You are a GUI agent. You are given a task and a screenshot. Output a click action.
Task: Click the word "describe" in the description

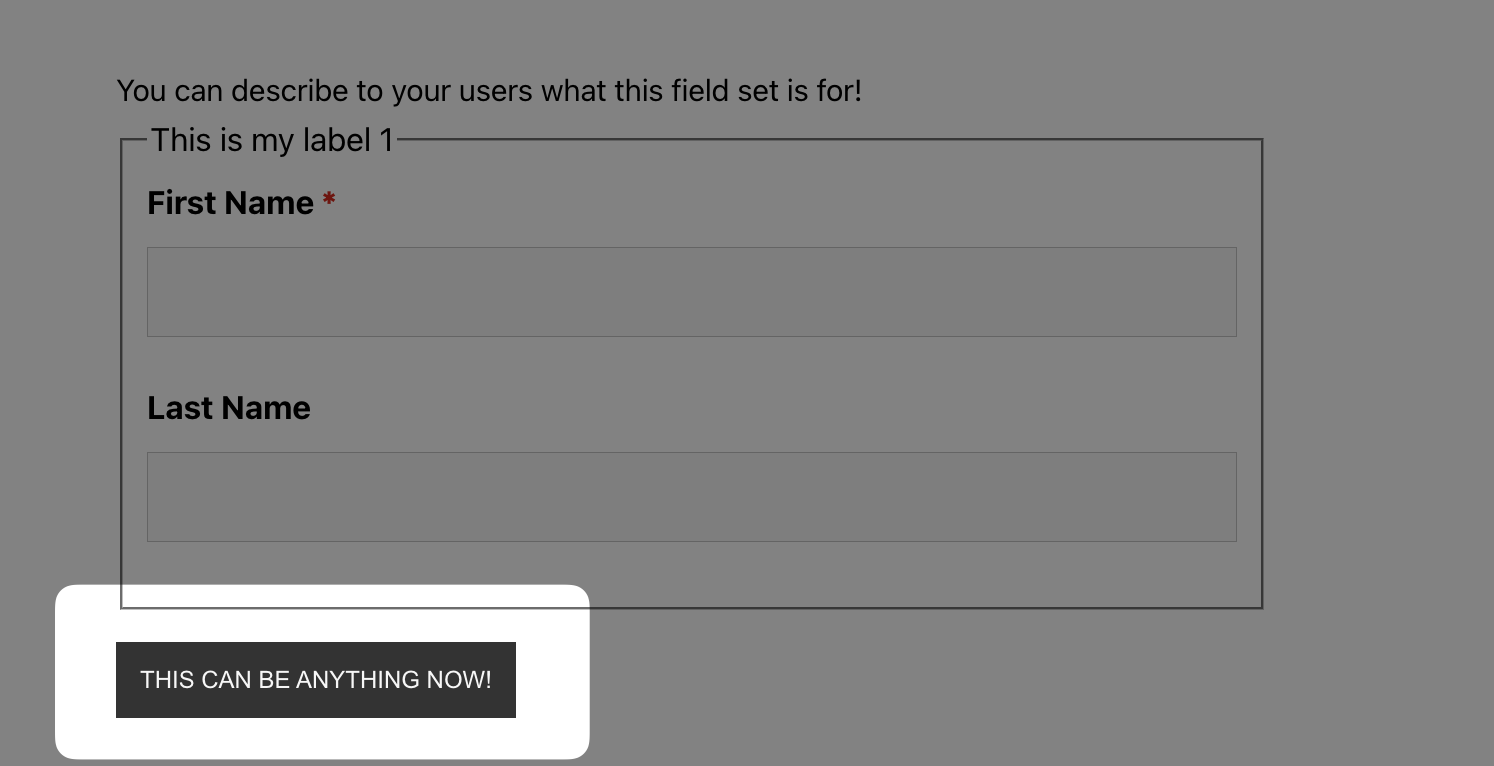pos(291,91)
